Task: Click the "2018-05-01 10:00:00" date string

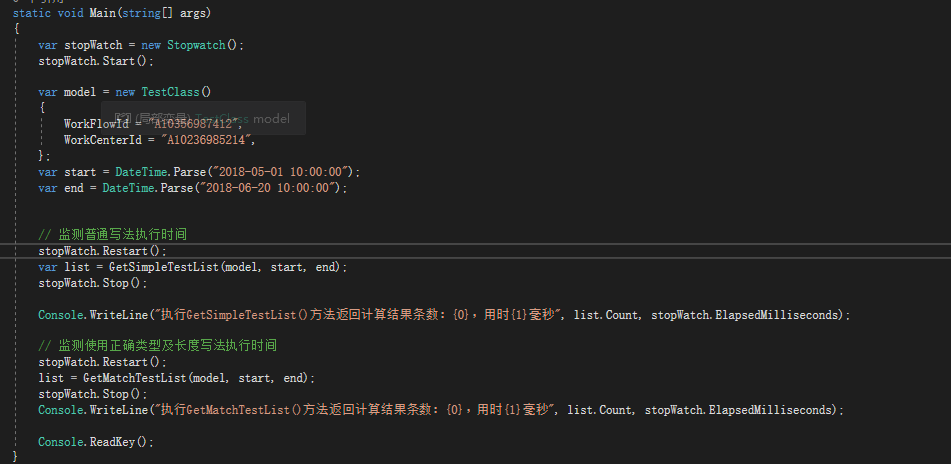Action: click(x=287, y=172)
